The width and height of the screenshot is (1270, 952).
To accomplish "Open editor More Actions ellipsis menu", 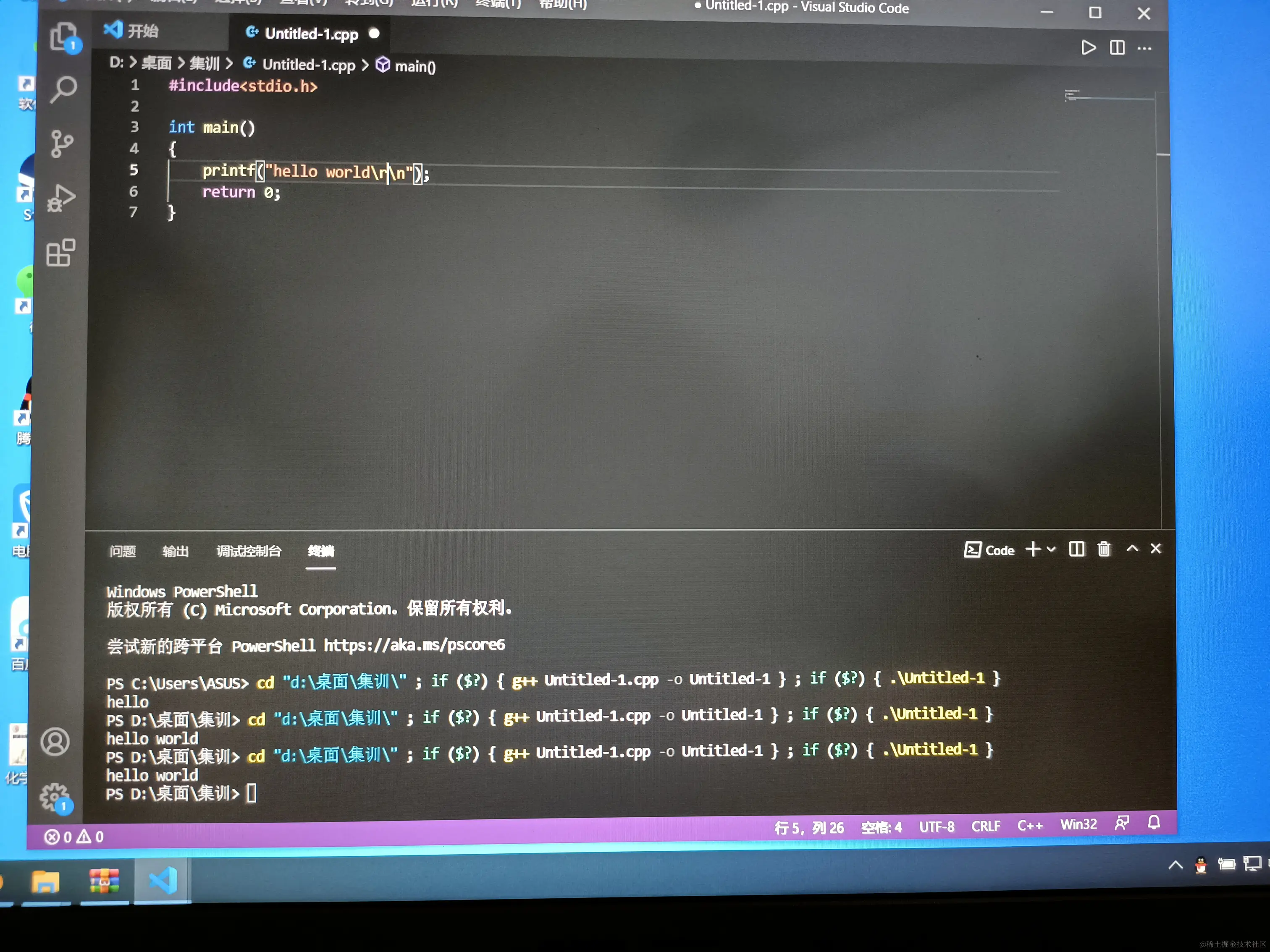I will [x=1144, y=48].
